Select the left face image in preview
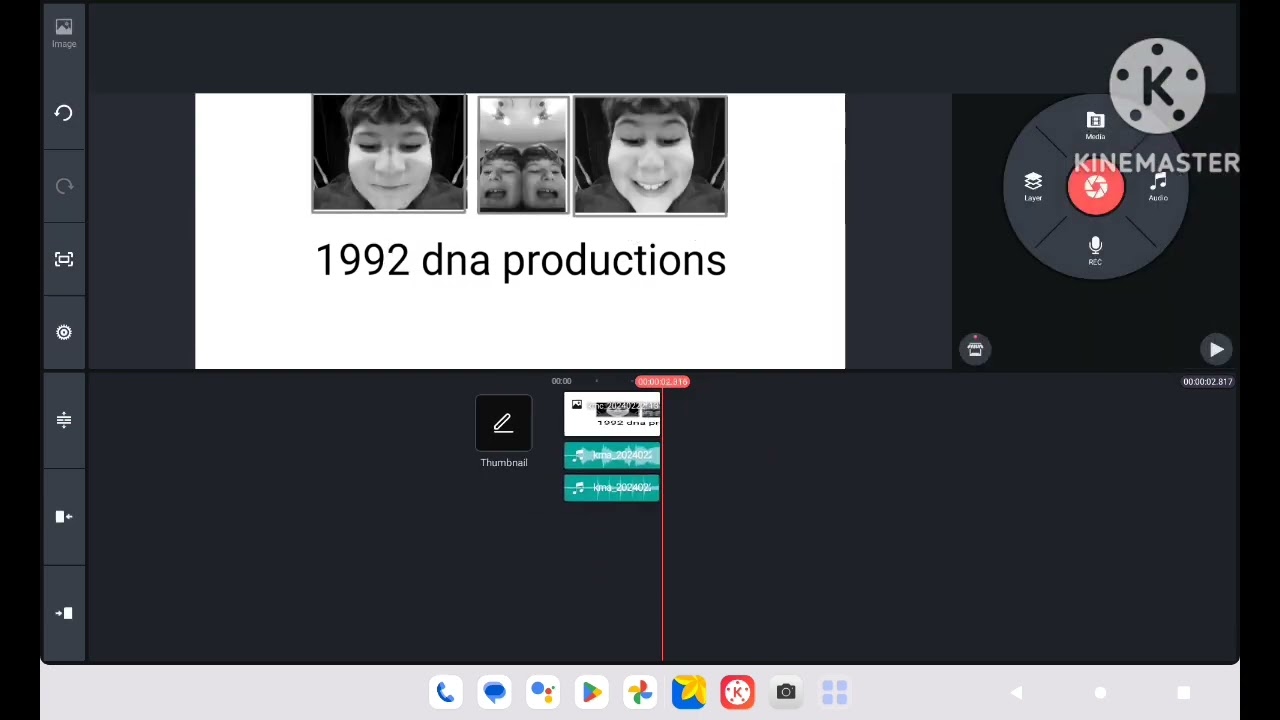Viewport: 1280px width, 720px height. click(x=389, y=153)
